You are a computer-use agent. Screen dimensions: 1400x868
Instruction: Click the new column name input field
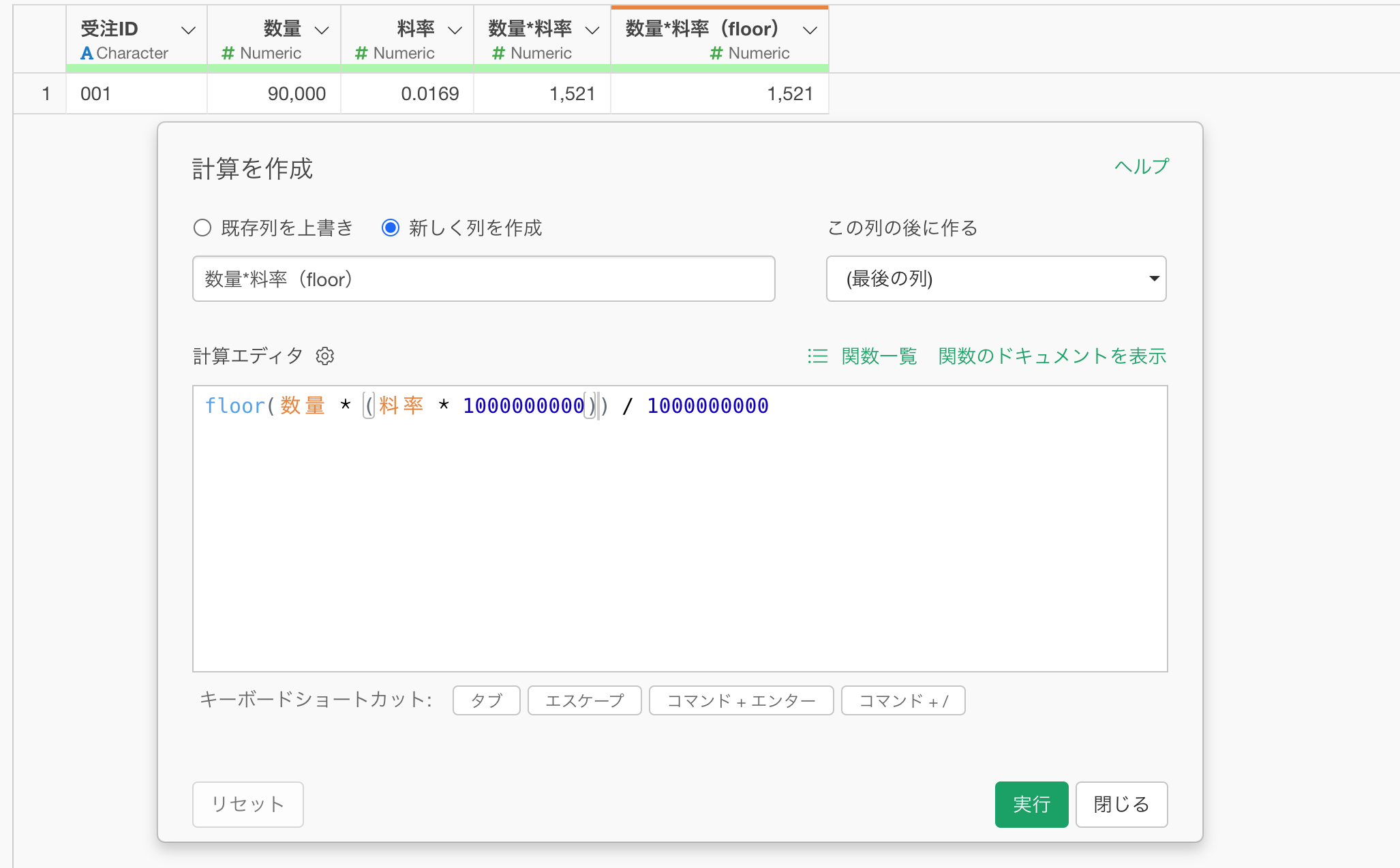[x=483, y=279]
